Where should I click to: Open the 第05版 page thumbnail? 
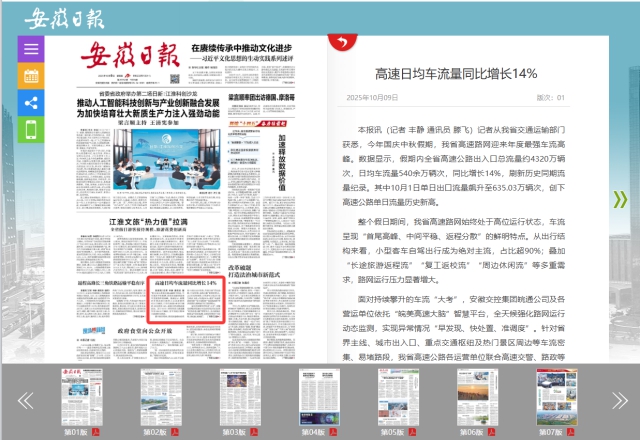click(392, 395)
